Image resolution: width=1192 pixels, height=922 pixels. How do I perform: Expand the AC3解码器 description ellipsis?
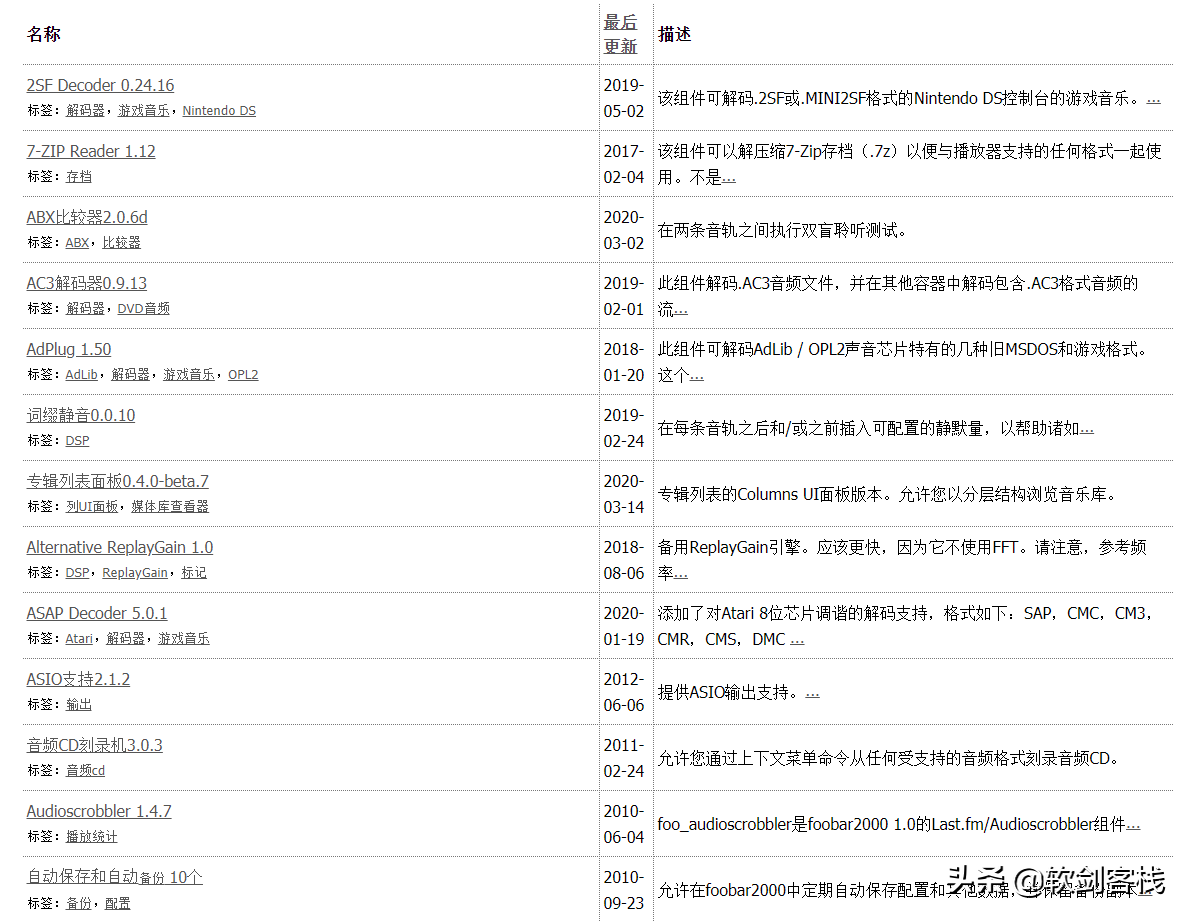click(x=680, y=311)
